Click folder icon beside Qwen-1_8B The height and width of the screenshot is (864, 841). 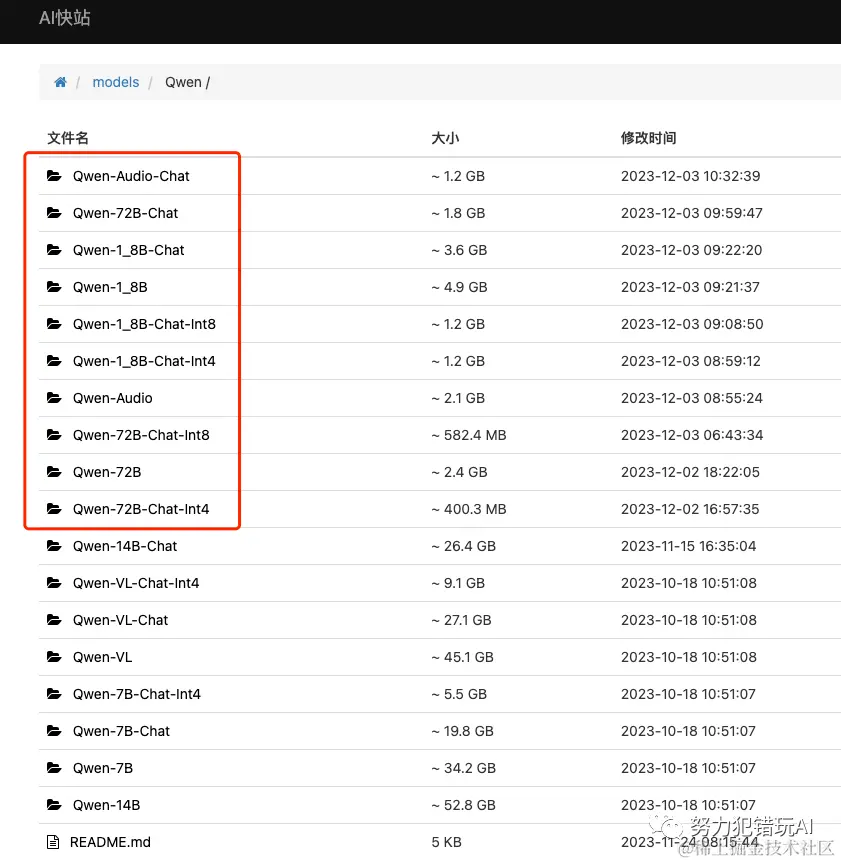tap(54, 287)
